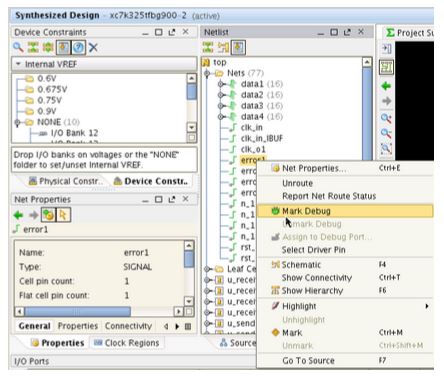Viewport: 444px width, 381px height.
Task: Expand the data3 bus in Netlist
Action: pos(220,106)
